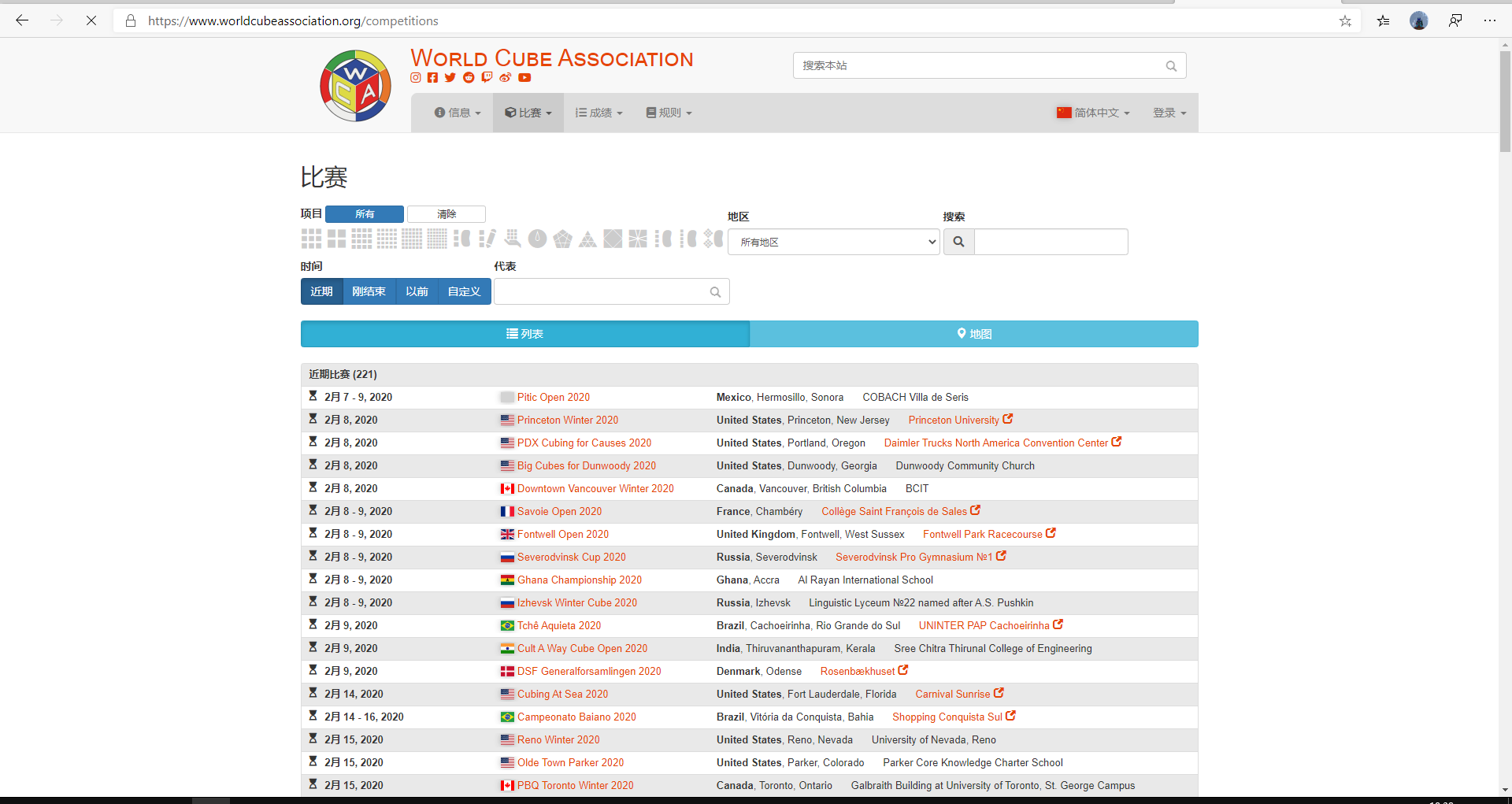The height and width of the screenshot is (804, 1512).
Task: Open the WCA Reddit icon link
Action: [469, 77]
